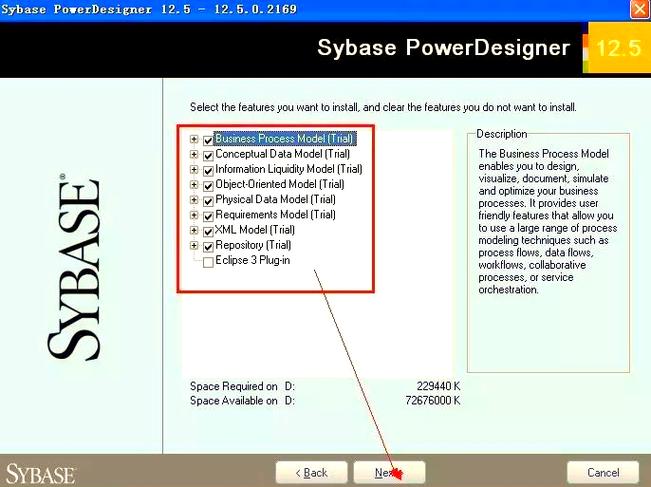This screenshot has height=487, width=651.
Task: Expand the Conceptual Data Model node
Action: coord(194,154)
